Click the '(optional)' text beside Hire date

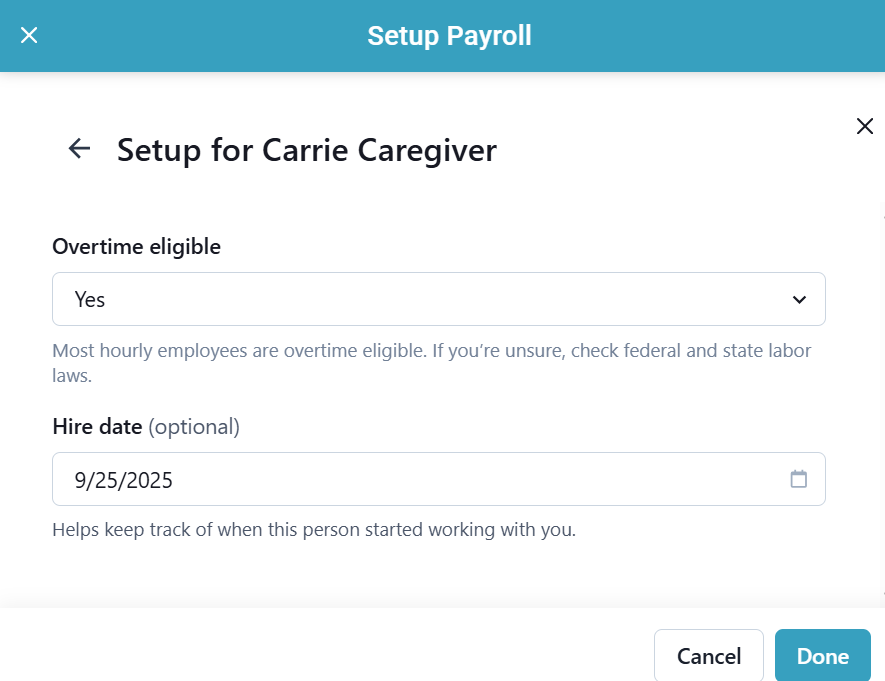click(194, 427)
